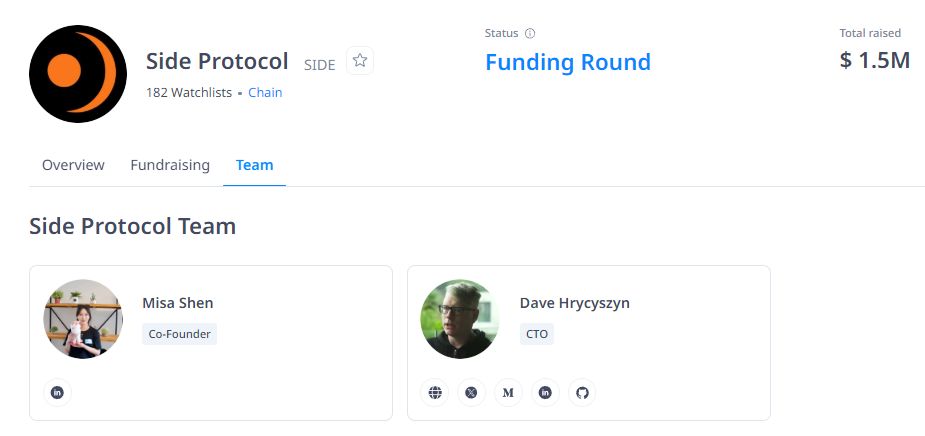Click the Co-Founder role badge
925x436 pixels.
click(179, 334)
